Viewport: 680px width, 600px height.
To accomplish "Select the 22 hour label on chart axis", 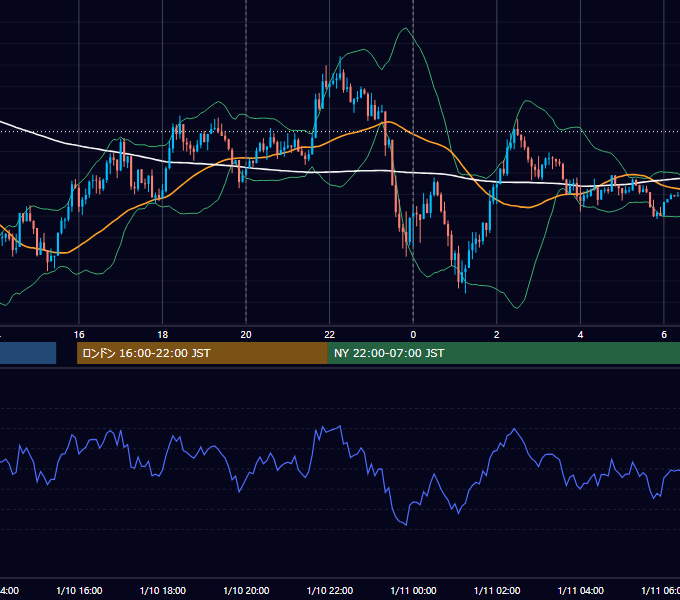I will click(x=330, y=335).
